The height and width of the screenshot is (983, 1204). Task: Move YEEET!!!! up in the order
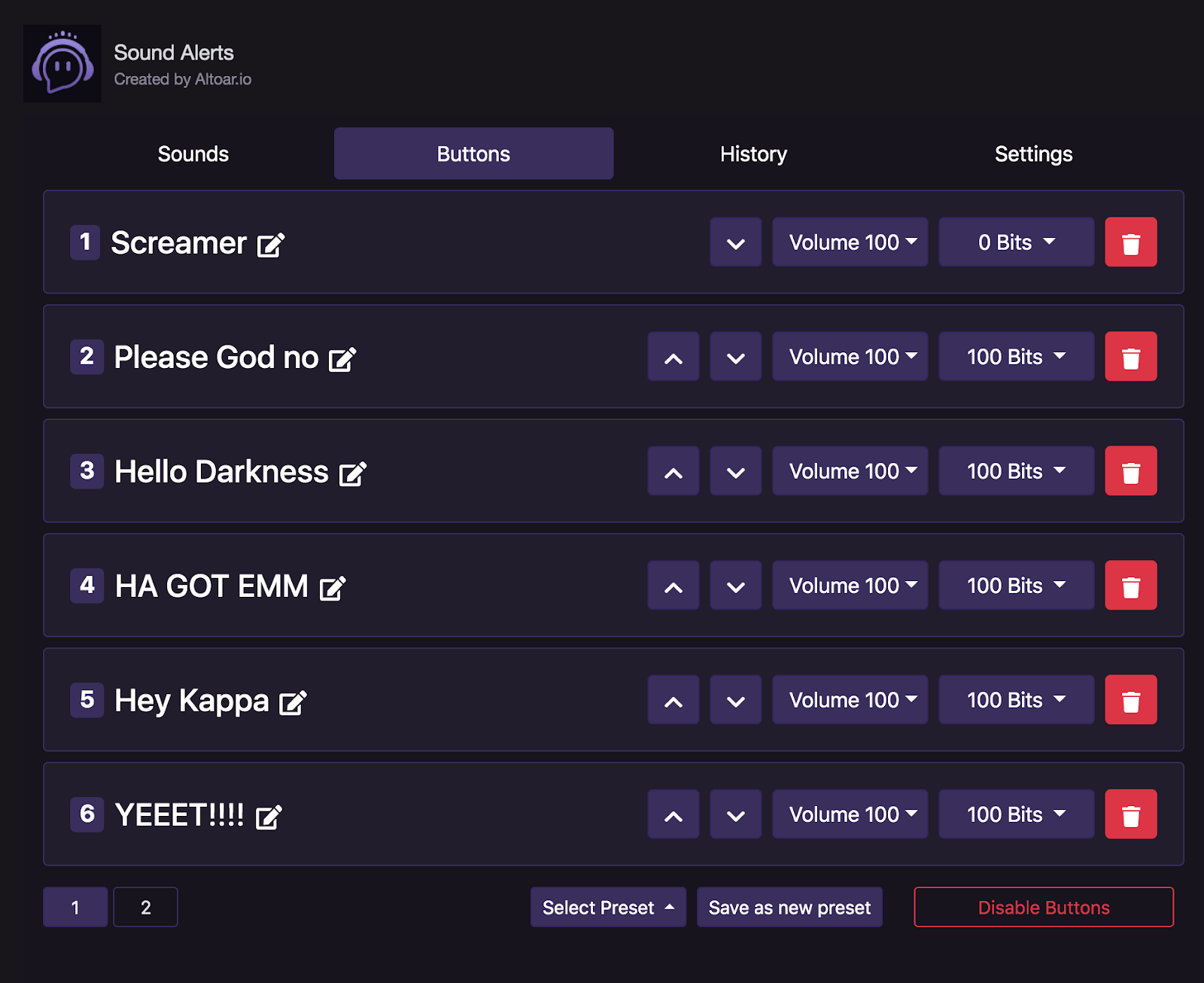673,814
